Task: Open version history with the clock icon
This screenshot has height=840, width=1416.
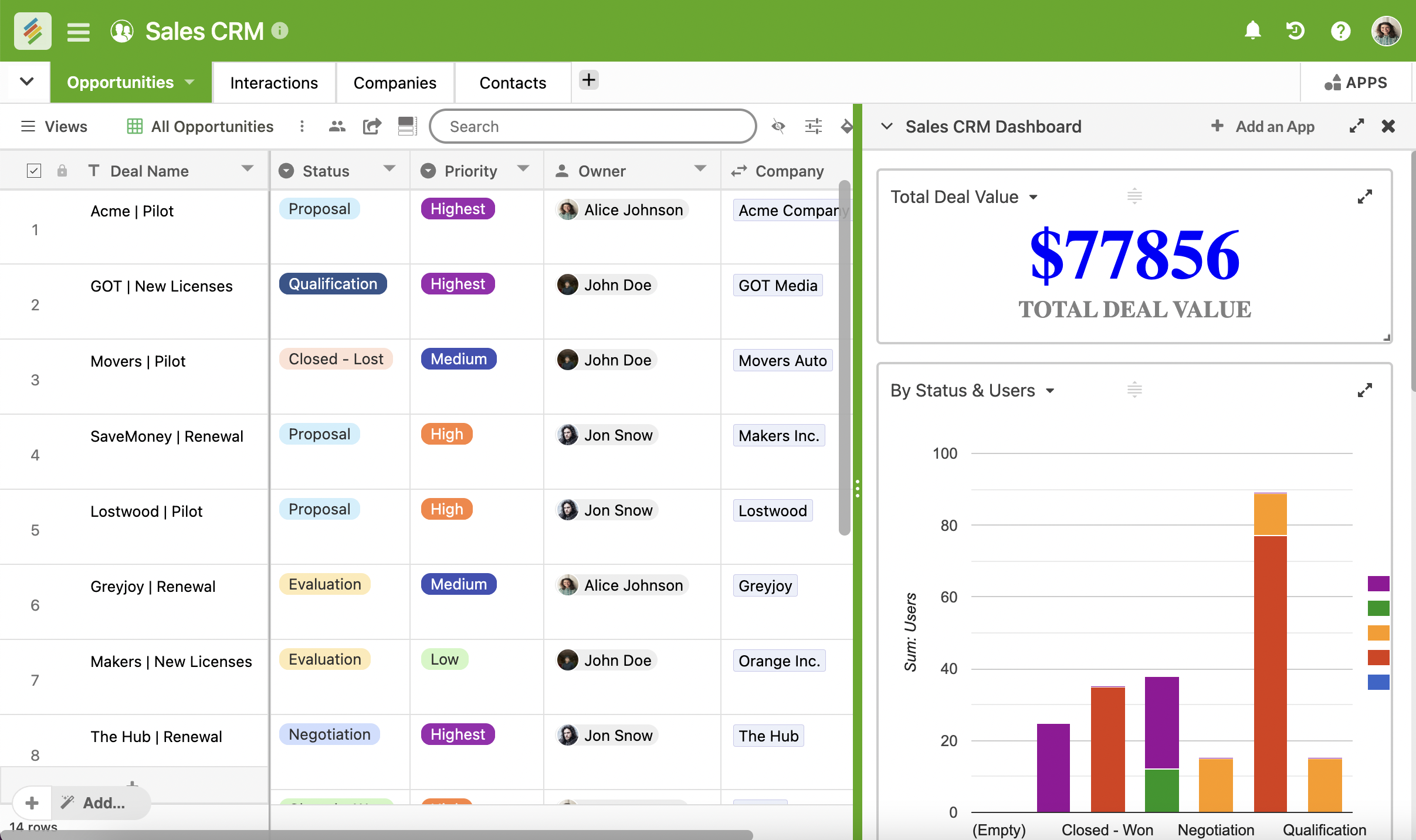Action: click(x=1295, y=31)
